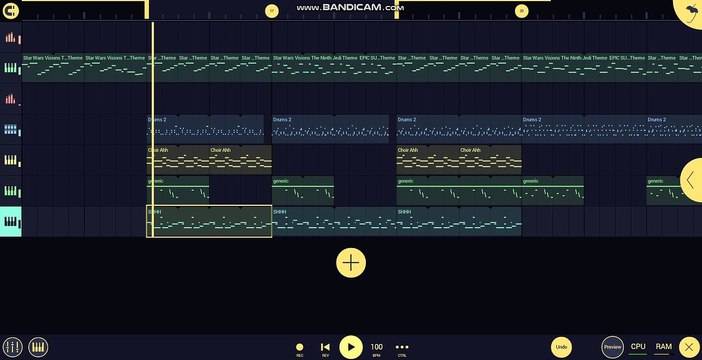Screen dimensions: 702x360
Task: Click the timeline bar marker labeled 57
Action: pos(272,11)
